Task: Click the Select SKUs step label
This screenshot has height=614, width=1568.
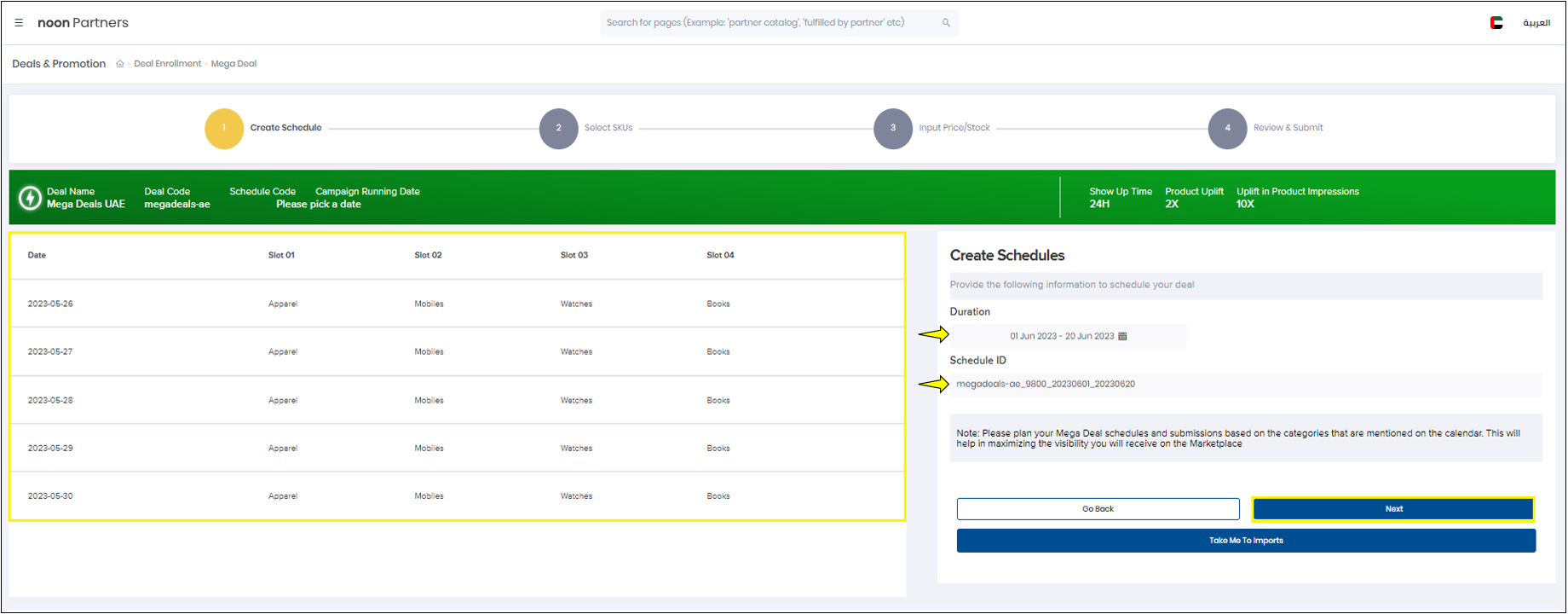Action: (x=608, y=128)
